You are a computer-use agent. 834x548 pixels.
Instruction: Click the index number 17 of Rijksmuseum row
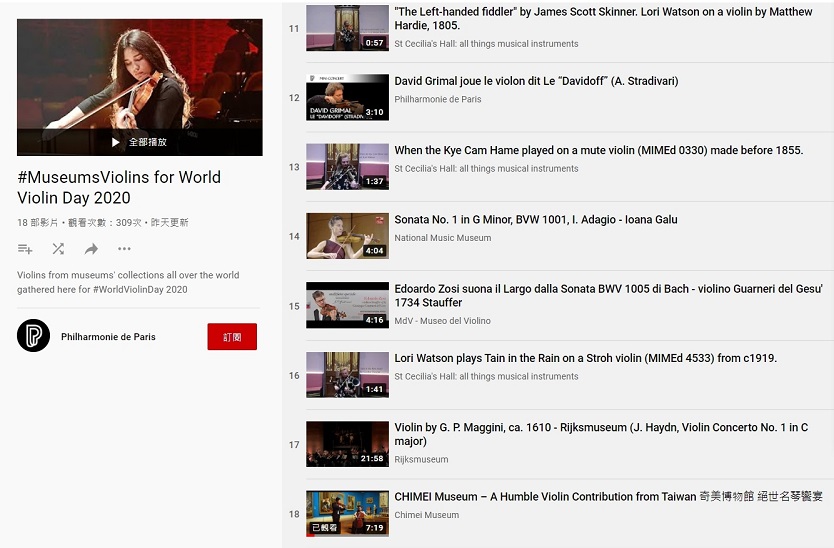[294, 444]
